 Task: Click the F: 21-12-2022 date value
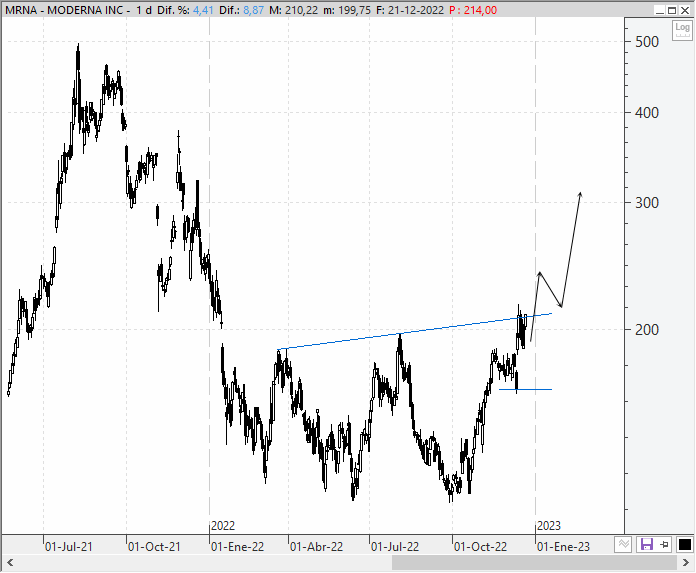410,10
